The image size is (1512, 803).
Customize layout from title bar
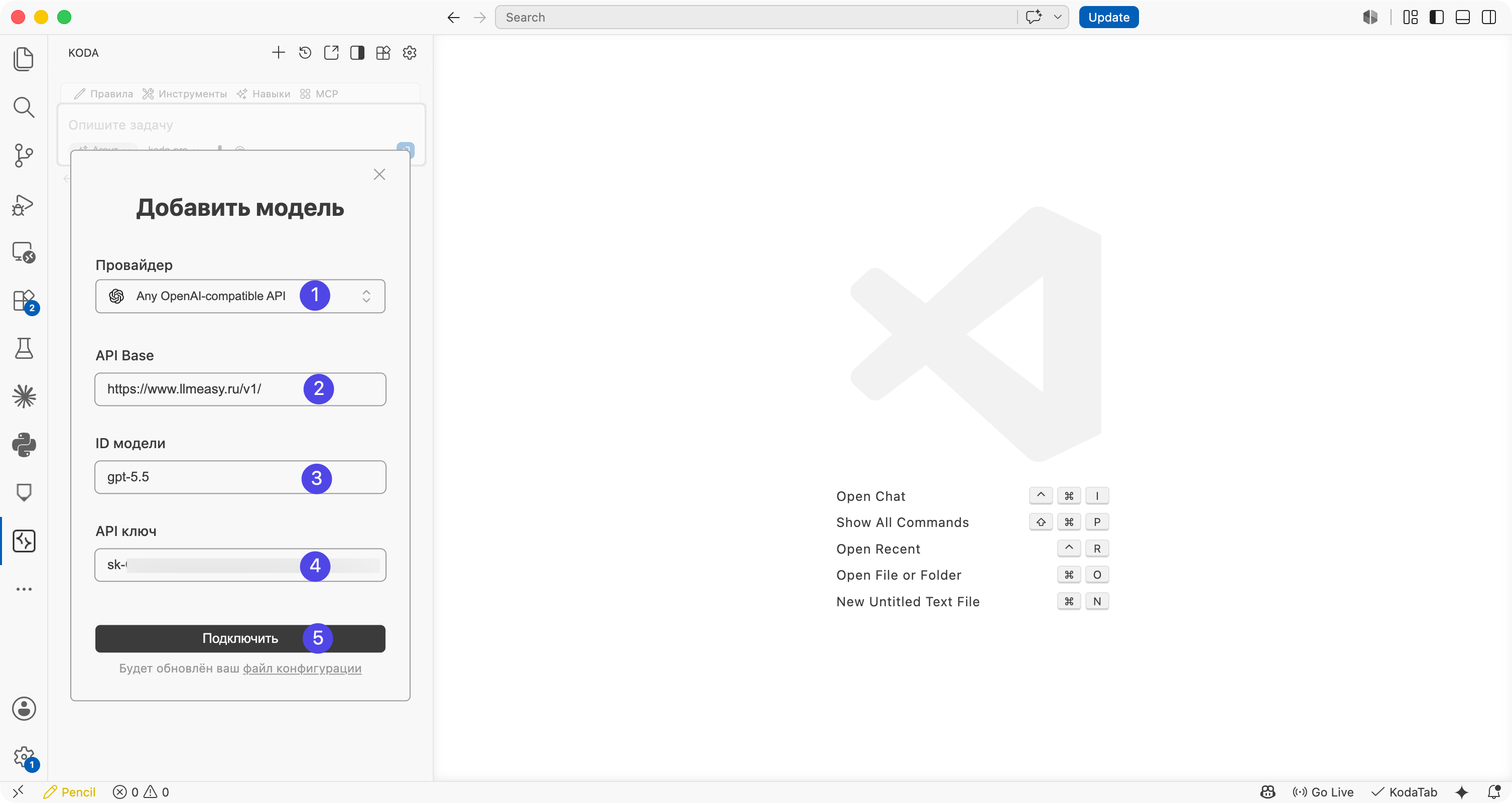point(1410,17)
